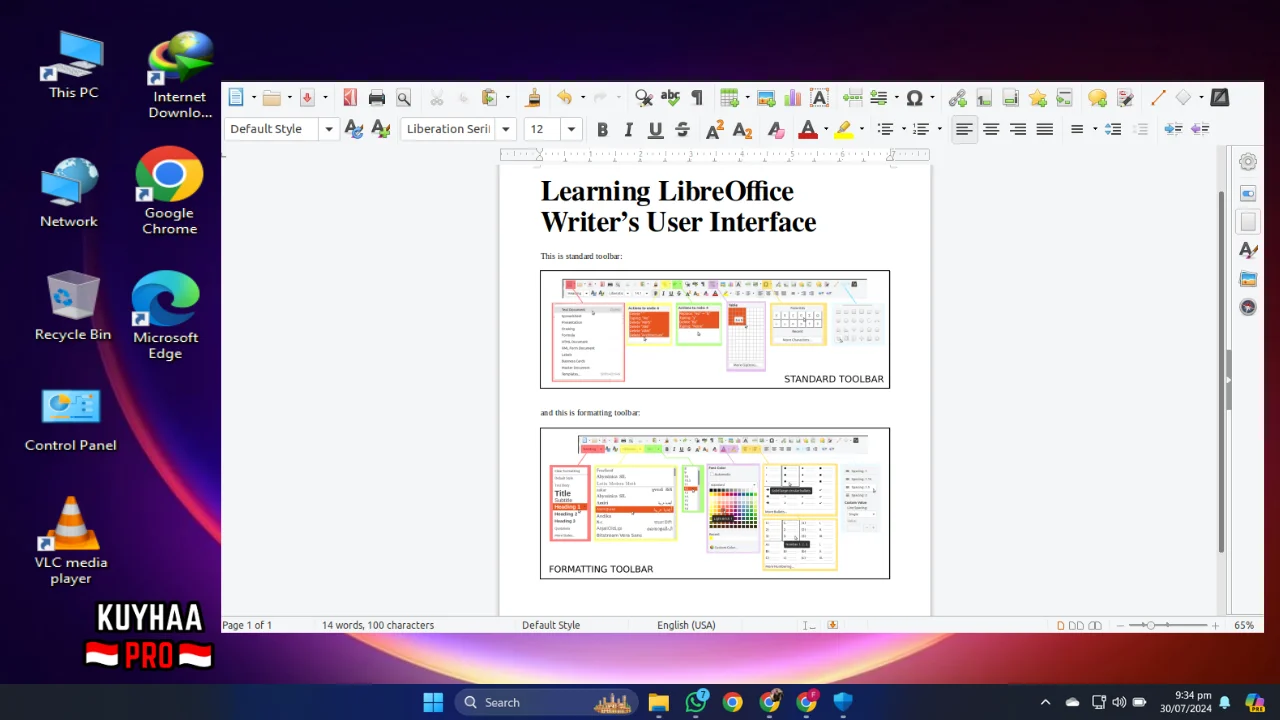Open line spacing dropdown arrow
Image resolution: width=1280 pixels, height=720 pixels.
[x=1094, y=129]
